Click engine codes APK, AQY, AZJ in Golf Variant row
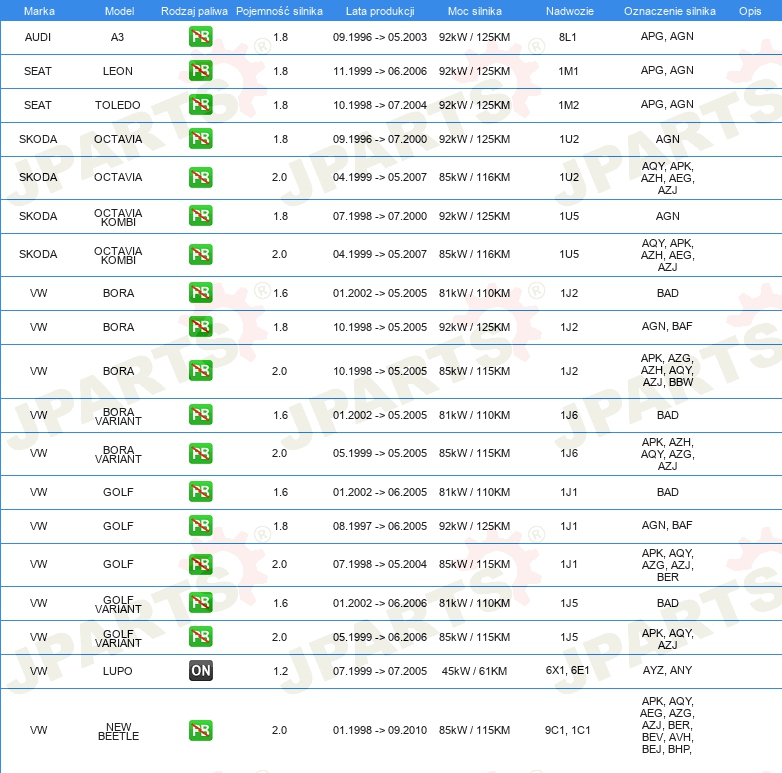Viewport: 782px width, 773px height. point(667,638)
